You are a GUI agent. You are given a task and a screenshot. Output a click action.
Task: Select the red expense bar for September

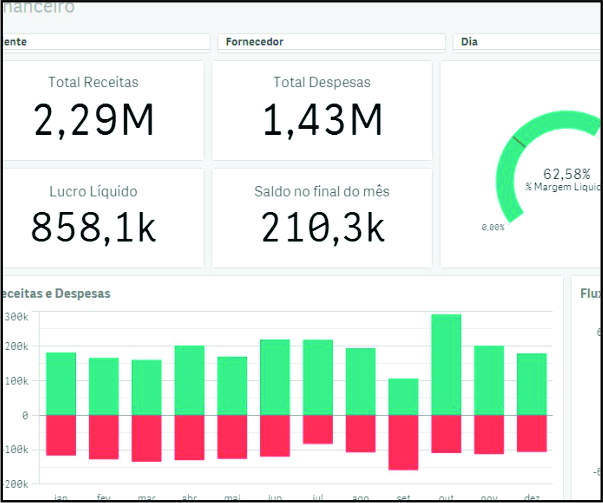tap(403, 441)
